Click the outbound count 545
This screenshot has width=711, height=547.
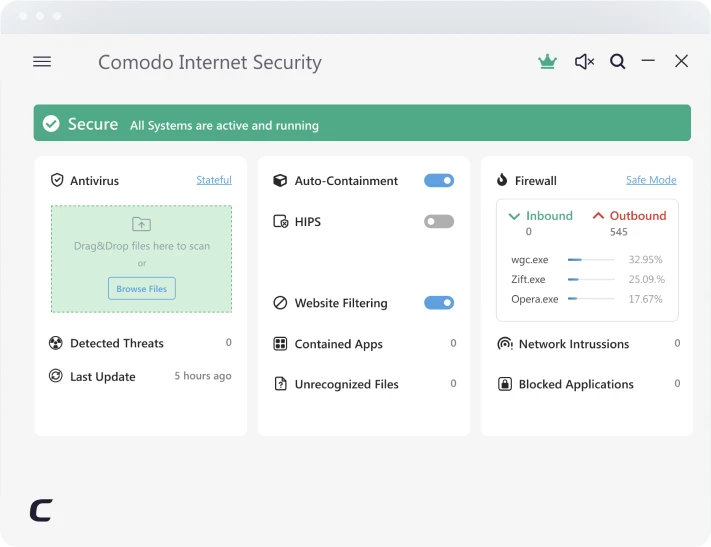coord(618,232)
